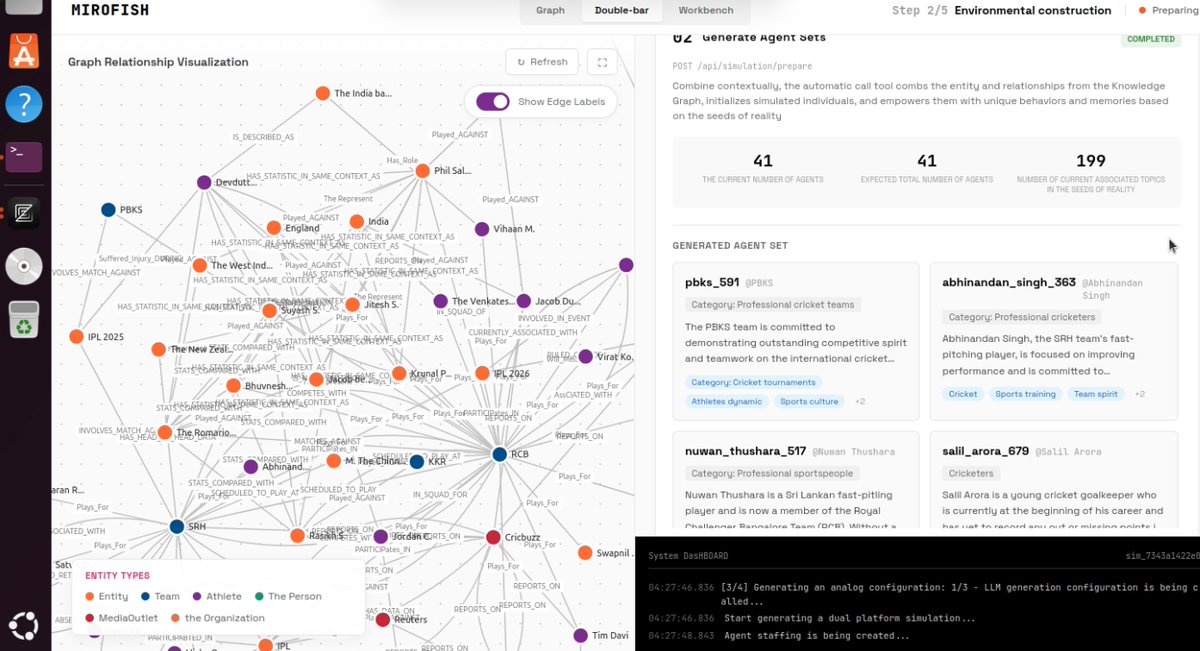1200x651 pixels.
Task: Click the Rasikh S. node
Action: click(297, 536)
